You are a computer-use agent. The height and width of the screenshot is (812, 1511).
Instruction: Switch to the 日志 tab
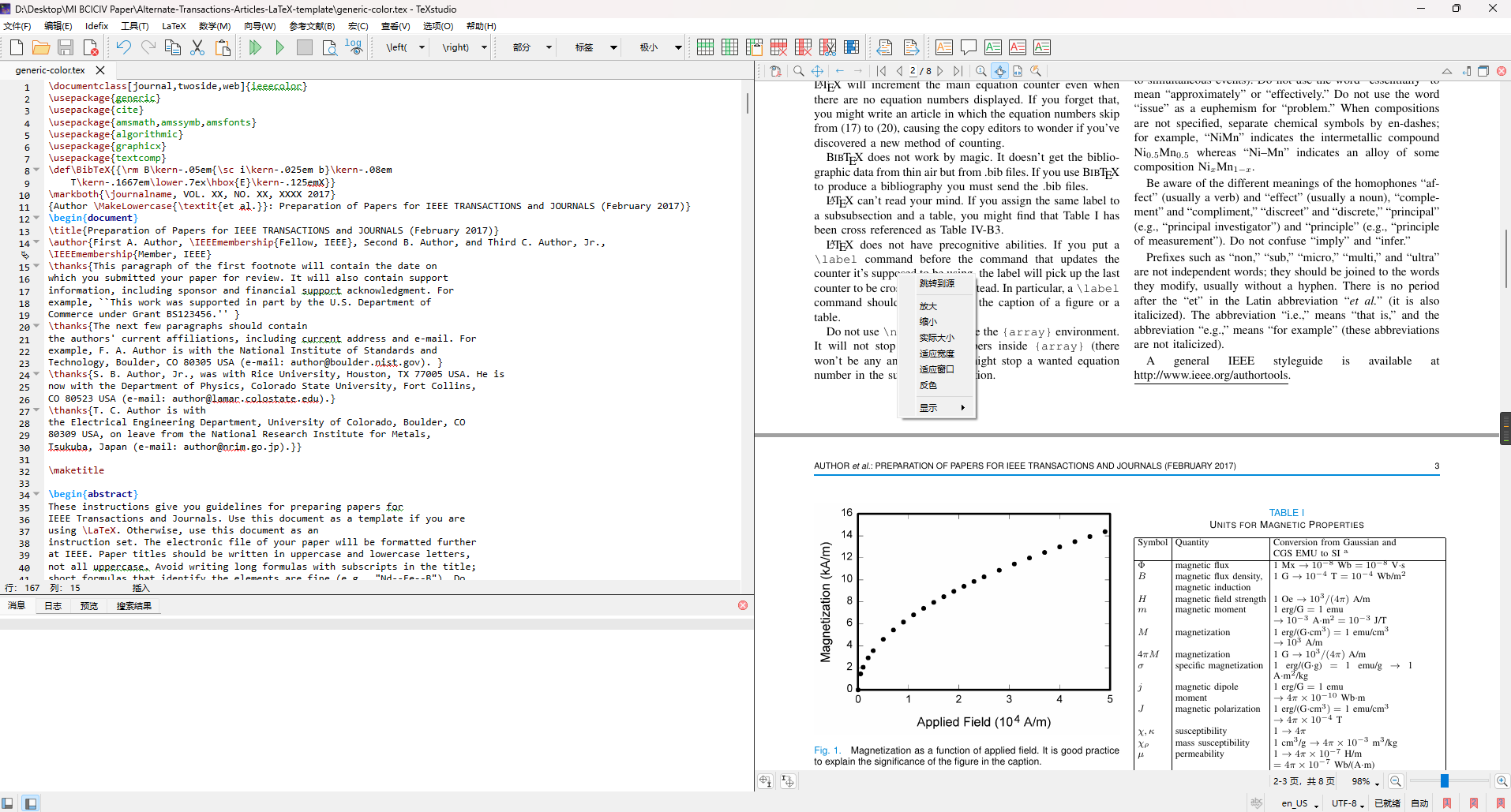pos(53,606)
